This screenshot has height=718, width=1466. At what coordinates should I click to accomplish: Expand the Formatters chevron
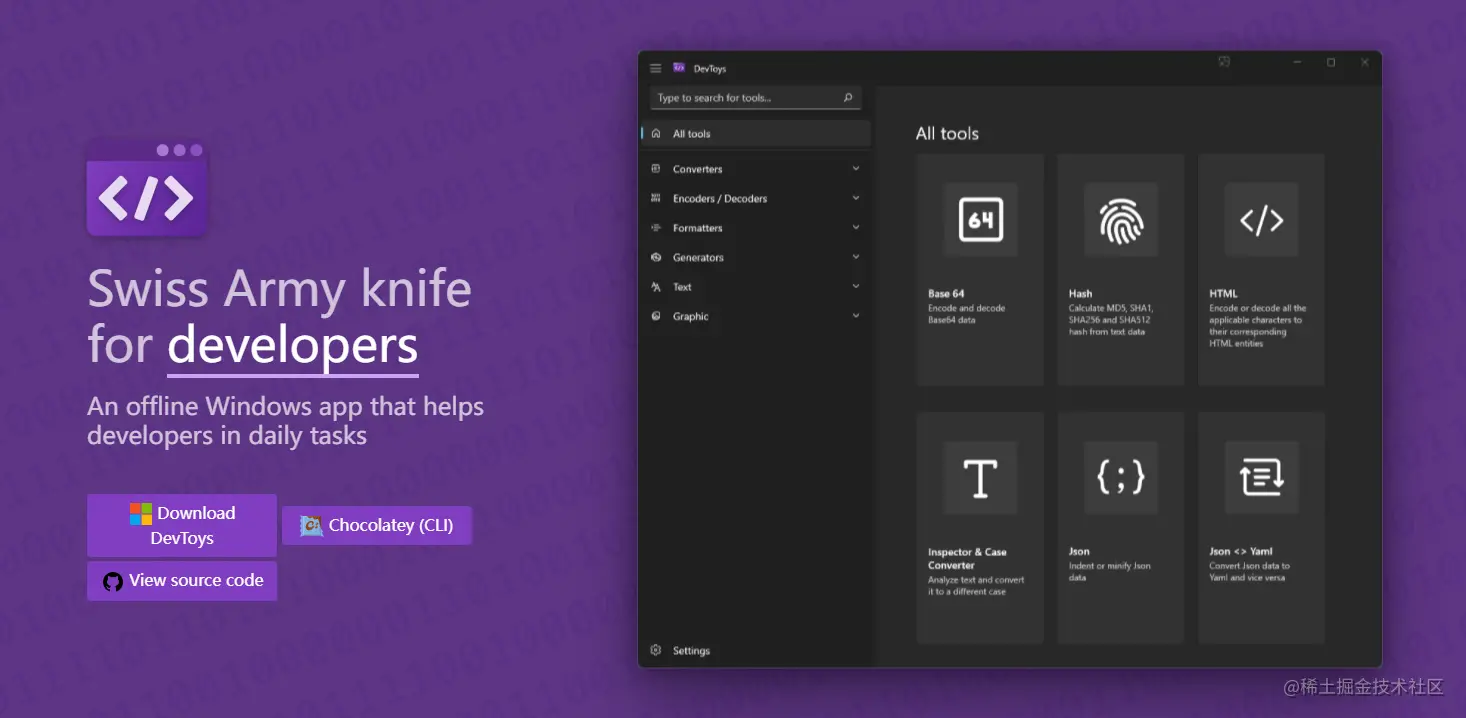click(856, 228)
